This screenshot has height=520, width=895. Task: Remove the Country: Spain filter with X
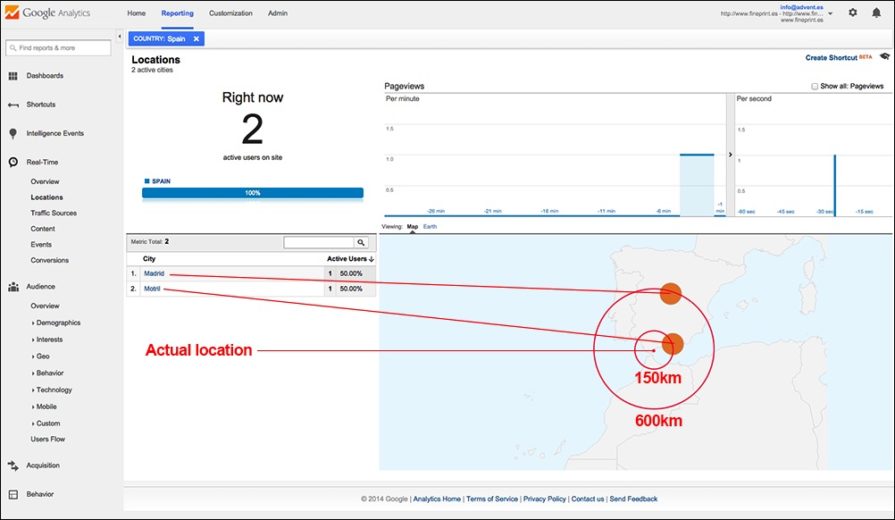[196, 39]
